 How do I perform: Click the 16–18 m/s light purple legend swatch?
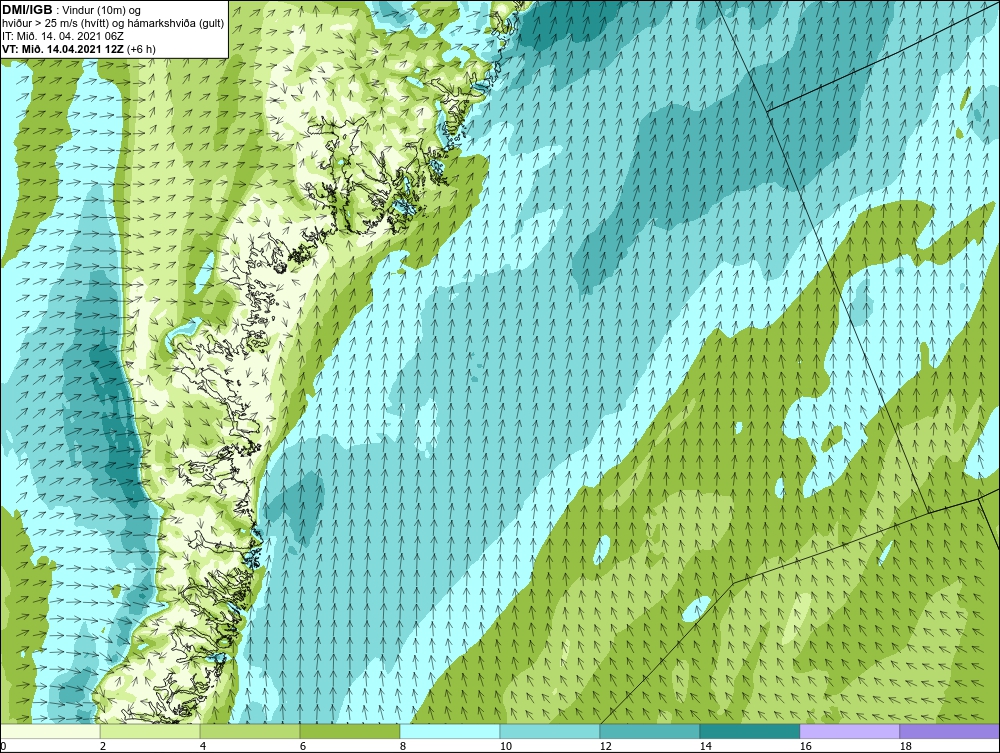849,731
